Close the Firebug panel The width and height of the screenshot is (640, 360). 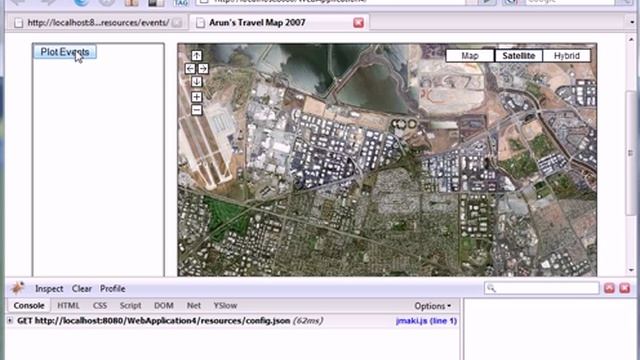[x=624, y=288]
